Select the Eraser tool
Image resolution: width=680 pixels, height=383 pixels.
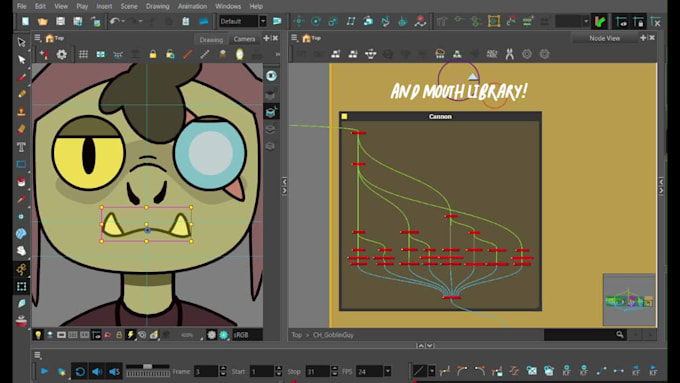[x=21, y=129]
